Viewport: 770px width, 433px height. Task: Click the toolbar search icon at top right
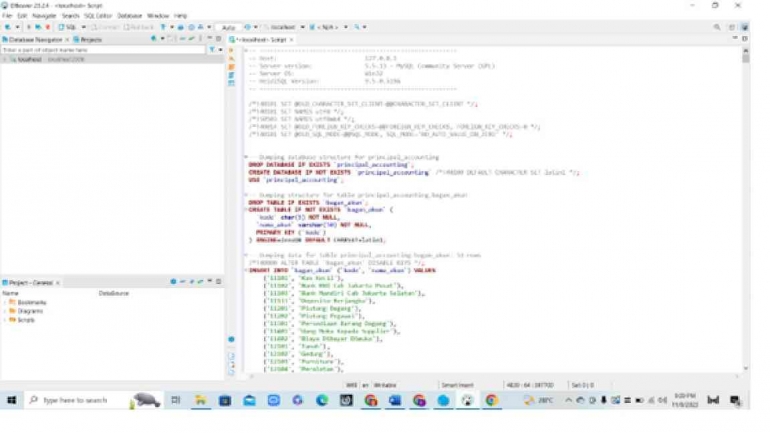pos(717,27)
